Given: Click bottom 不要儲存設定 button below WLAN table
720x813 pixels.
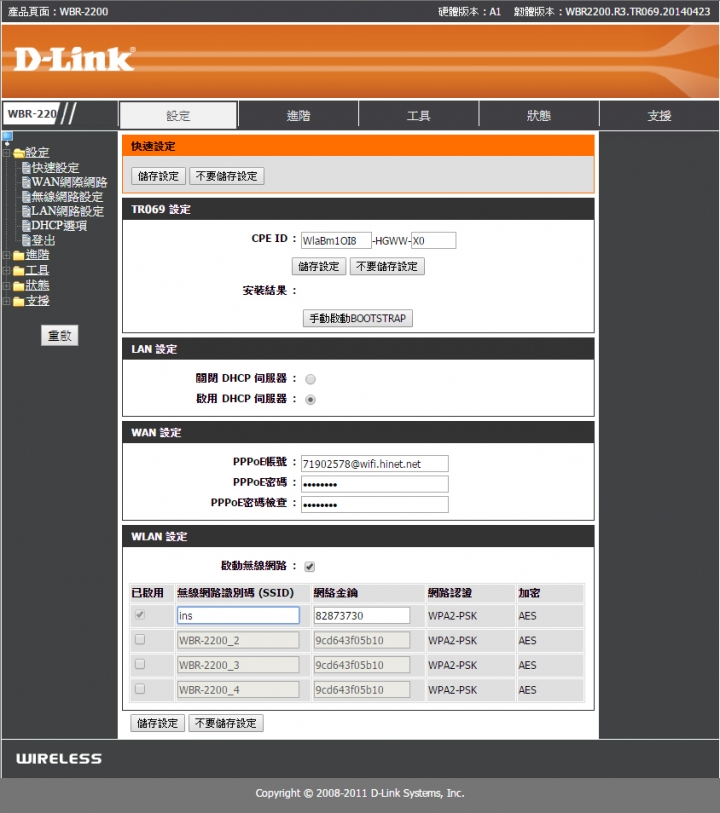Looking at the screenshot, I should click(226, 723).
